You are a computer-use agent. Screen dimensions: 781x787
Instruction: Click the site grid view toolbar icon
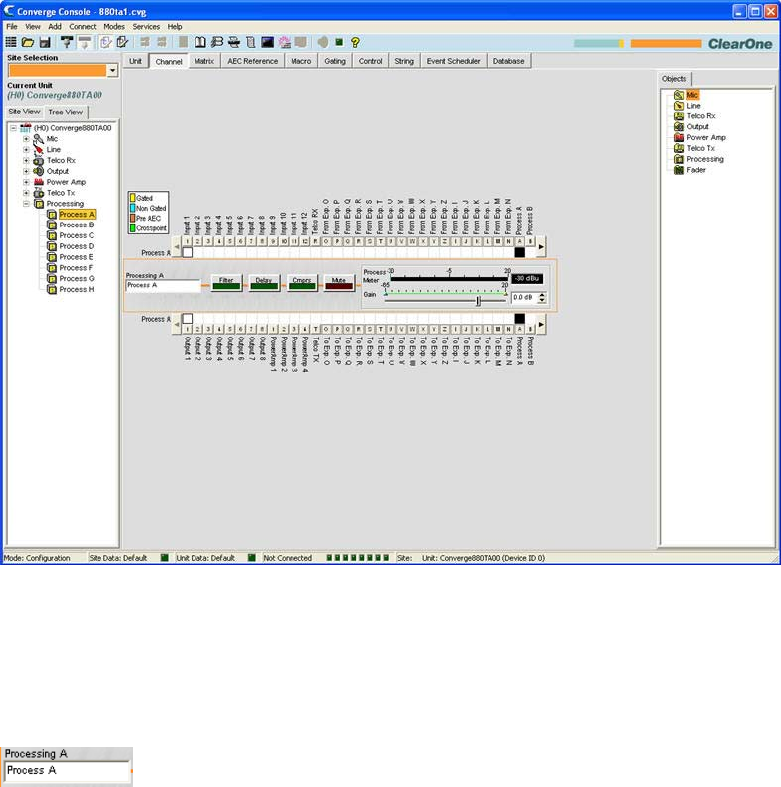pos(11,42)
